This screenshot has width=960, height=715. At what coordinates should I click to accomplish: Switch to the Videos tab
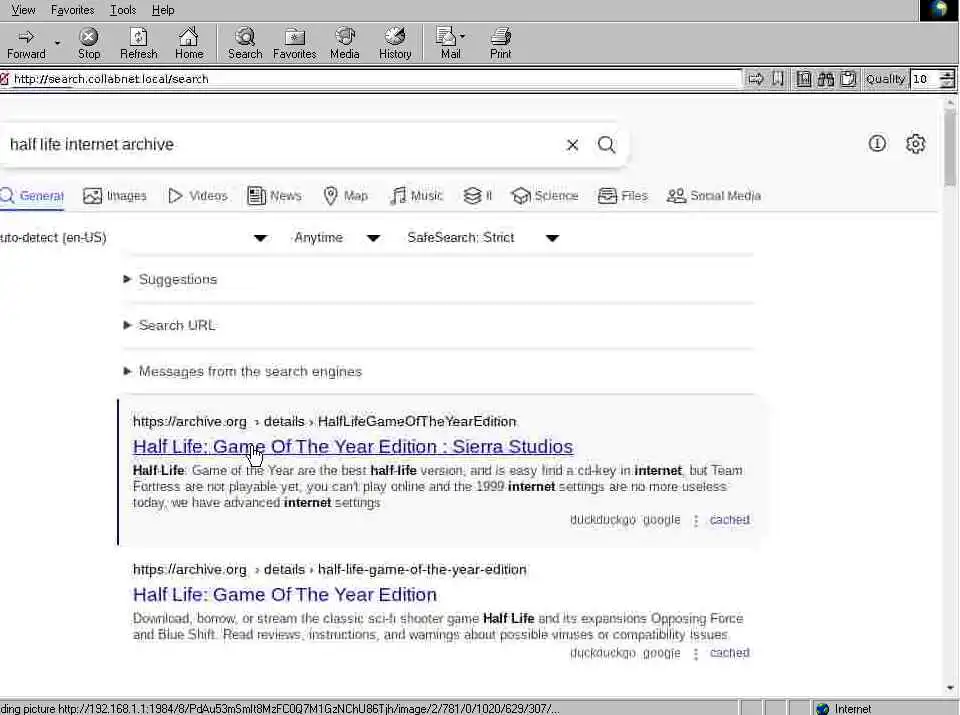(198, 196)
